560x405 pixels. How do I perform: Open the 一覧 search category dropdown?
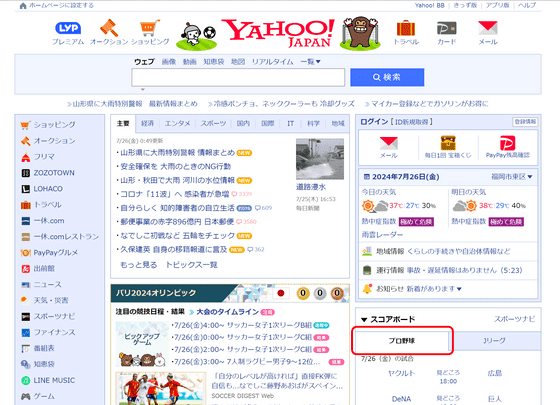point(310,62)
